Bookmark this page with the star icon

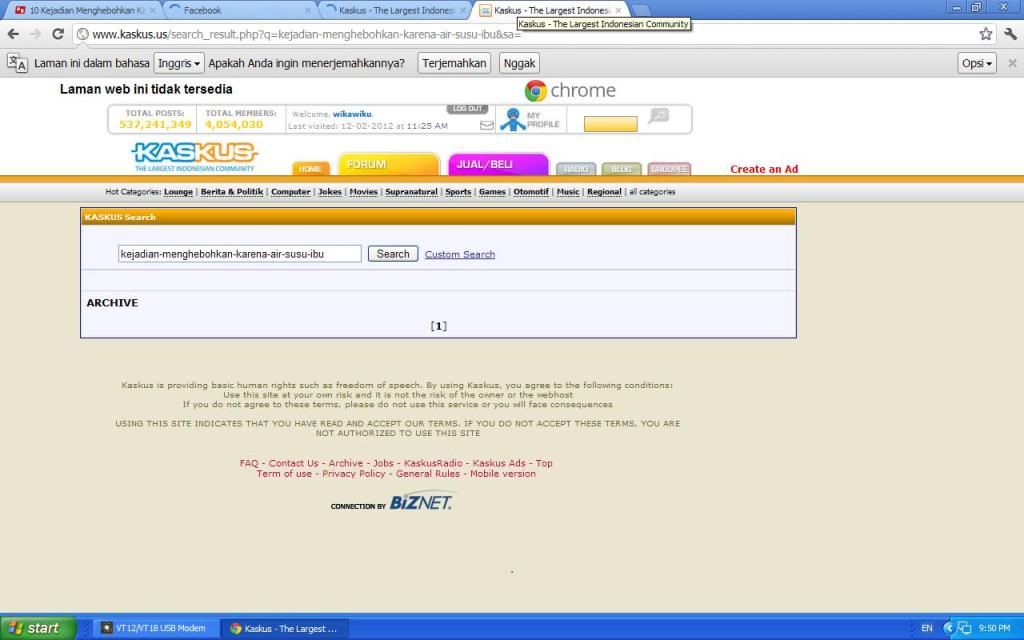click(985, 34)
